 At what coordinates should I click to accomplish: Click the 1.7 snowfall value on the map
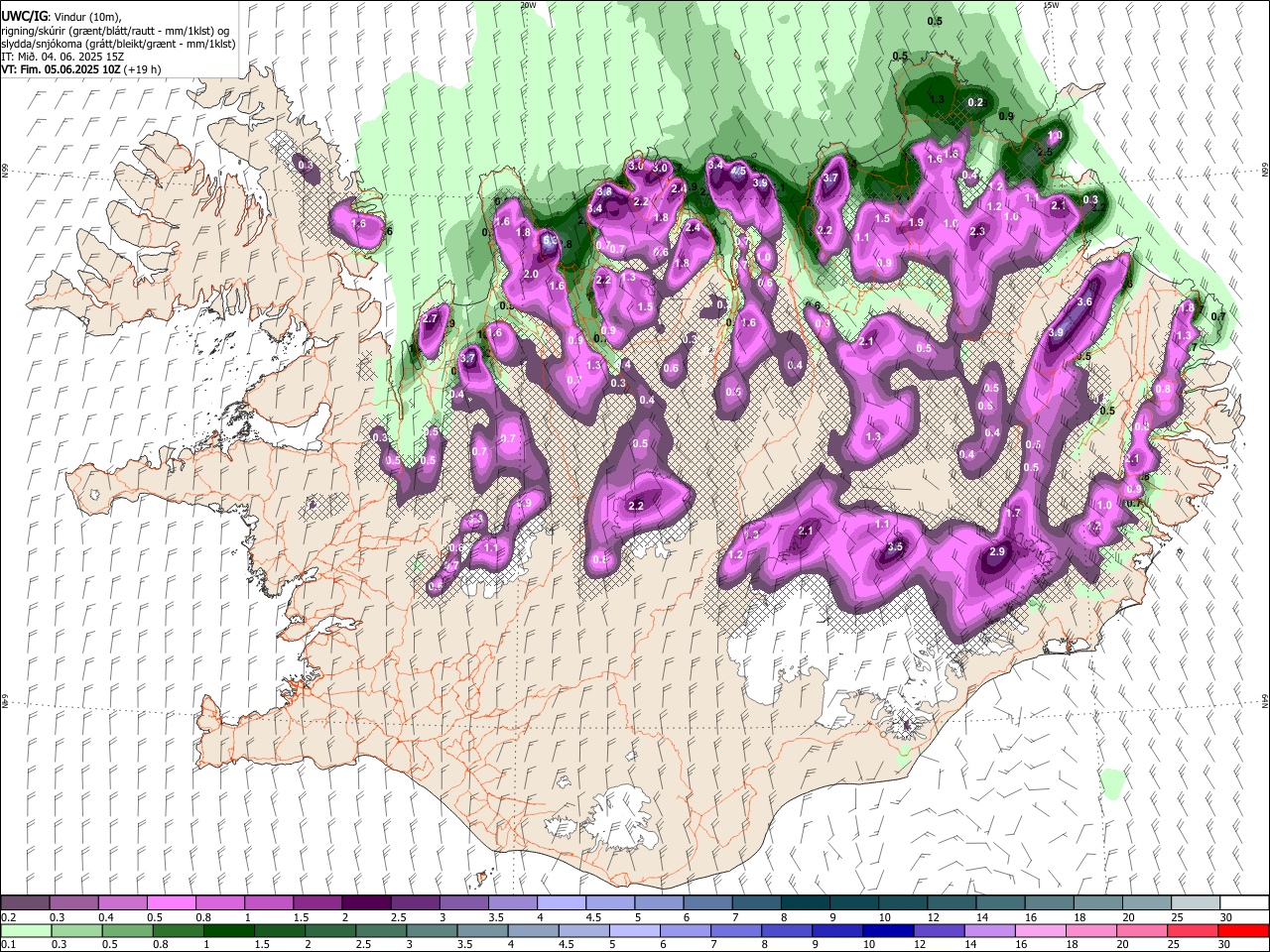1013,513
